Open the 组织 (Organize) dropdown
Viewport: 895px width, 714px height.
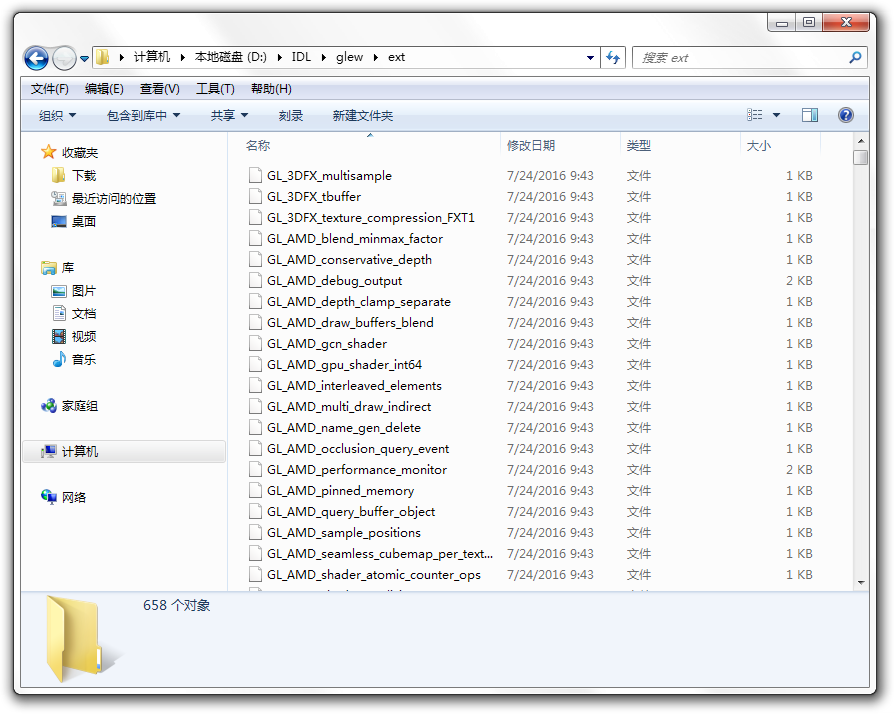point(57,116)
